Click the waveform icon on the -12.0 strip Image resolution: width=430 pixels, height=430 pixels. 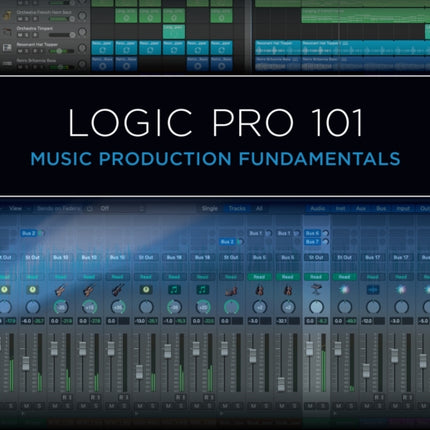373,289
